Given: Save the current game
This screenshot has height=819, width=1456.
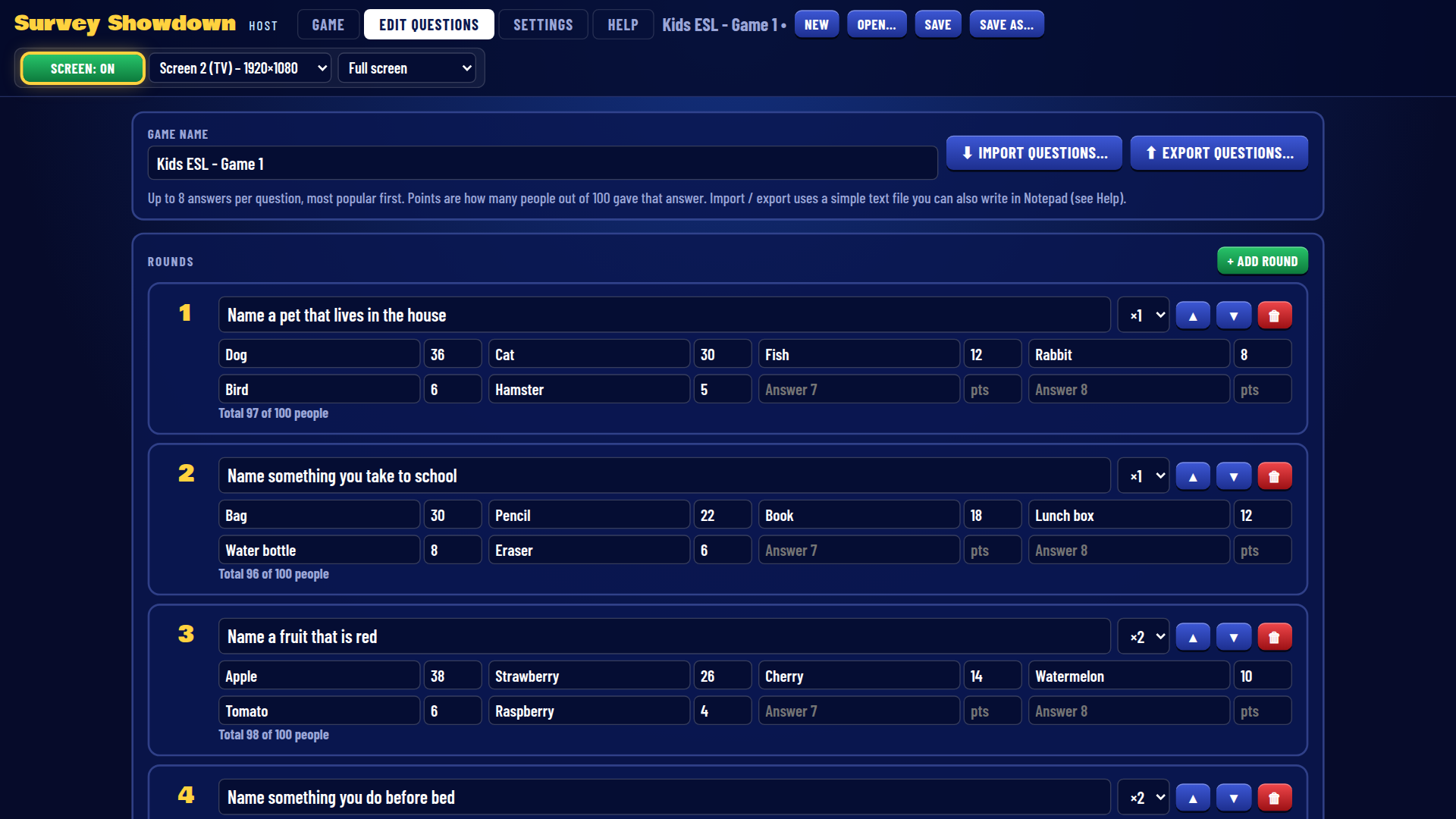Looking at the screenshot, I should click(938, 24).
